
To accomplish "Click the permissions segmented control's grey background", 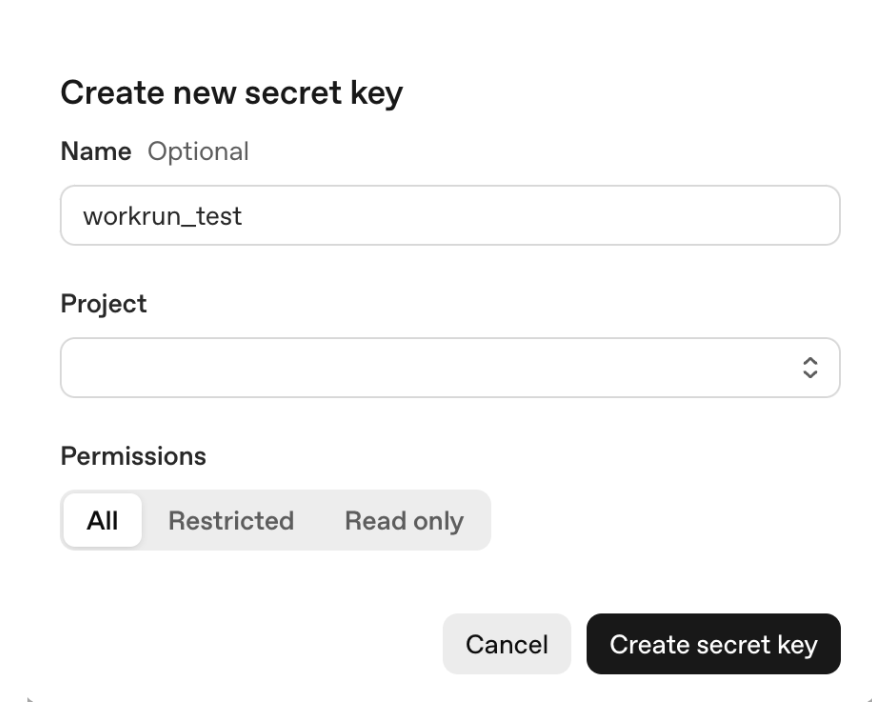I will click(x=479, y=520).
